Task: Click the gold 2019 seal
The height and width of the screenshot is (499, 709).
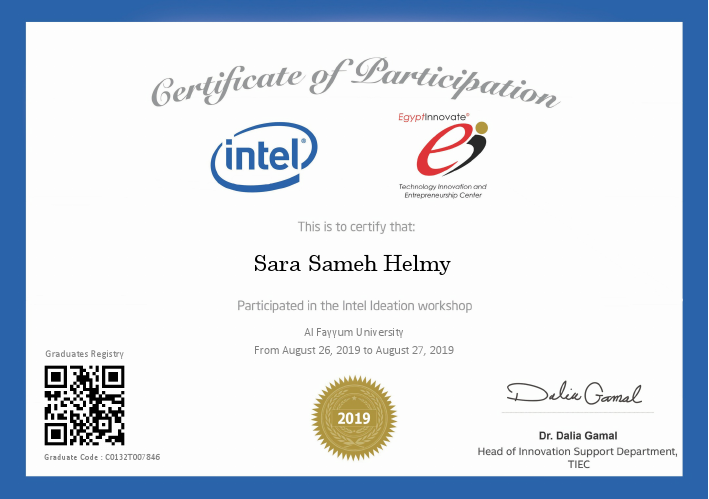Action: 354,418
